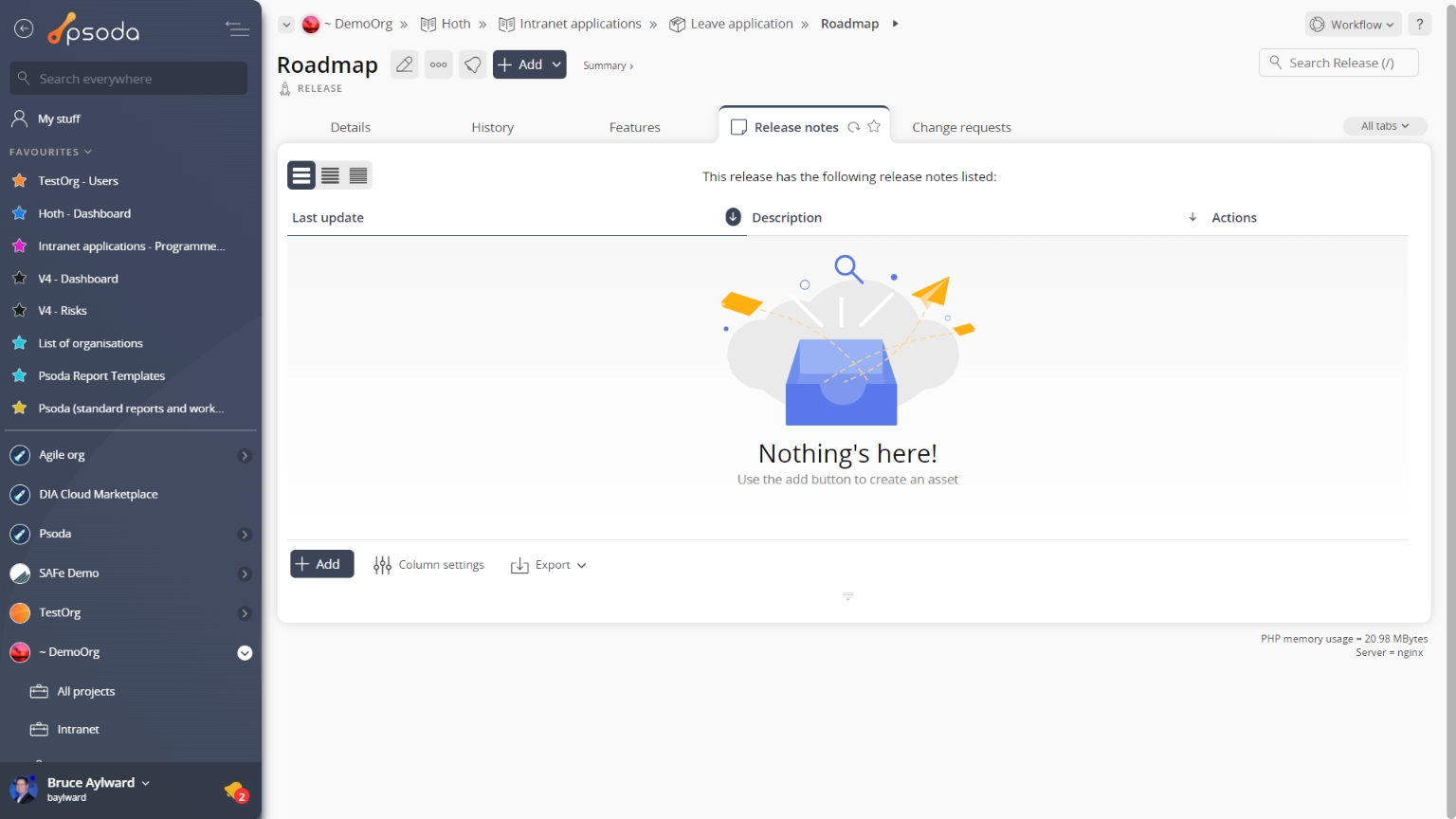Switch to the comfortable row density view
Image resolution: width=1456 pixels, height=819 pixels.
pos(301,175)
